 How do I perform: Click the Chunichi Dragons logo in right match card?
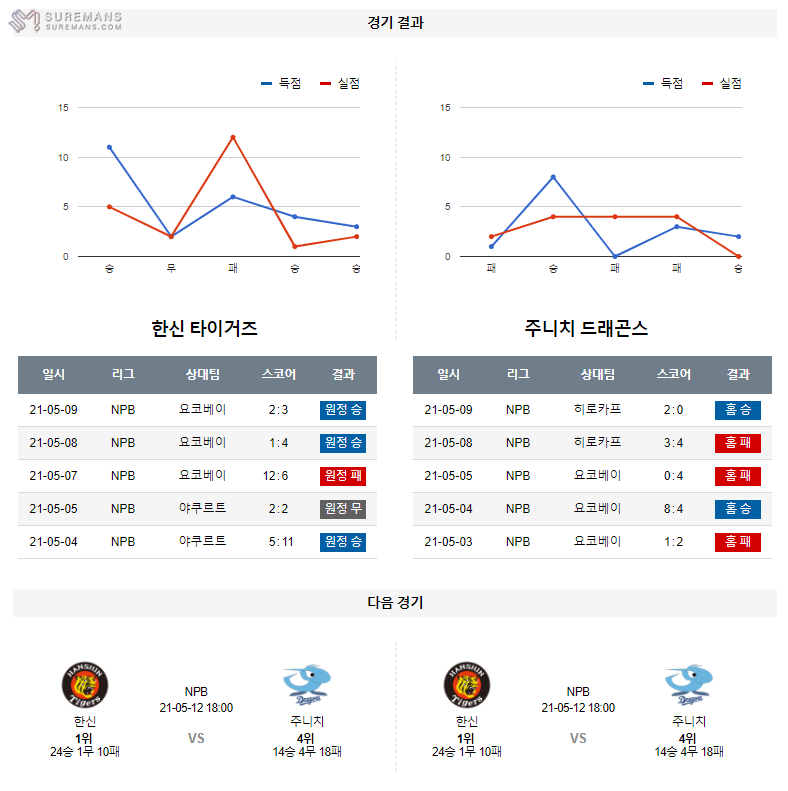pyautogui.click(x=688, y=684)
